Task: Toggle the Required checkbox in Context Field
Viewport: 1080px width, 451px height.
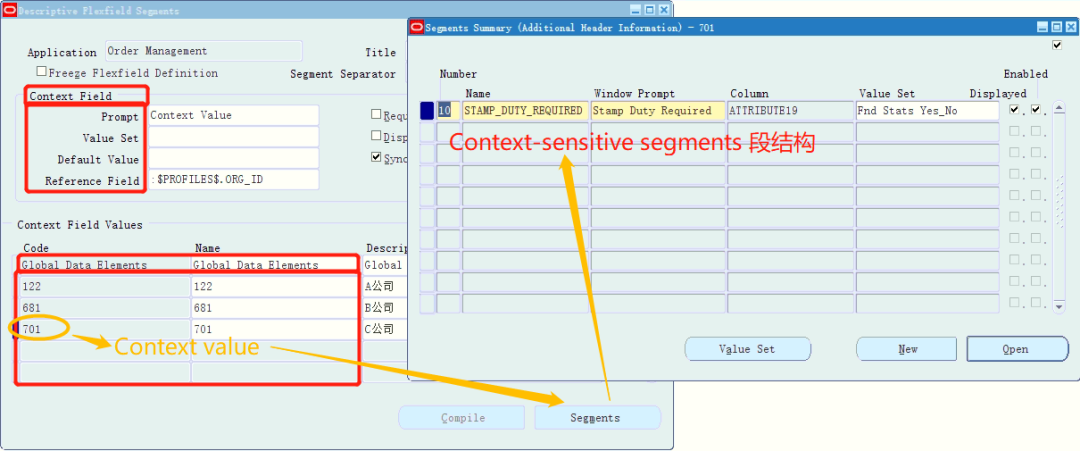Action: [376, 114]
